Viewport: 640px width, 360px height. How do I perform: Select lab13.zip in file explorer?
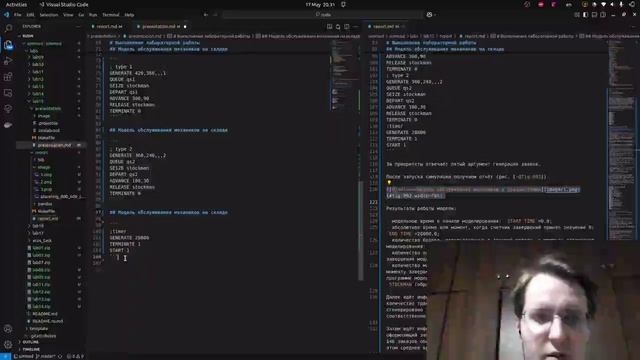tap(42, 299)
